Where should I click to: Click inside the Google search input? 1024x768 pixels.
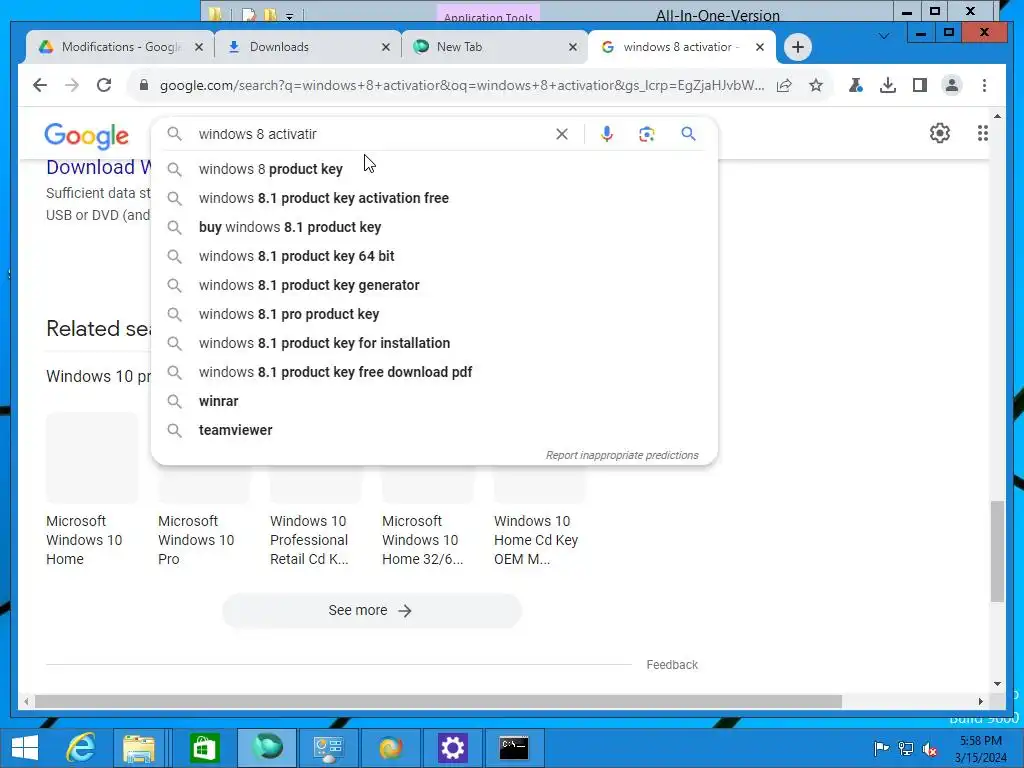372,134
